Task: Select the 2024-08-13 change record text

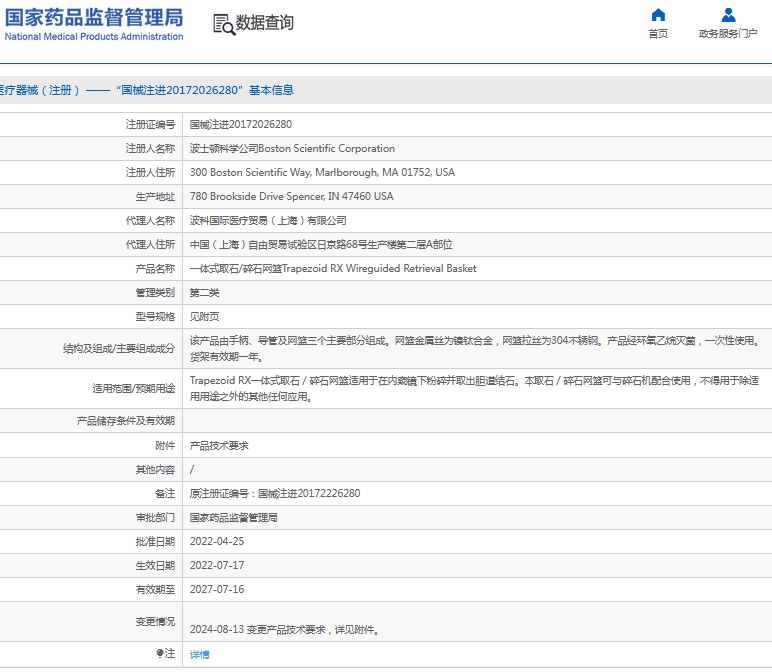Action: [284, 630]
